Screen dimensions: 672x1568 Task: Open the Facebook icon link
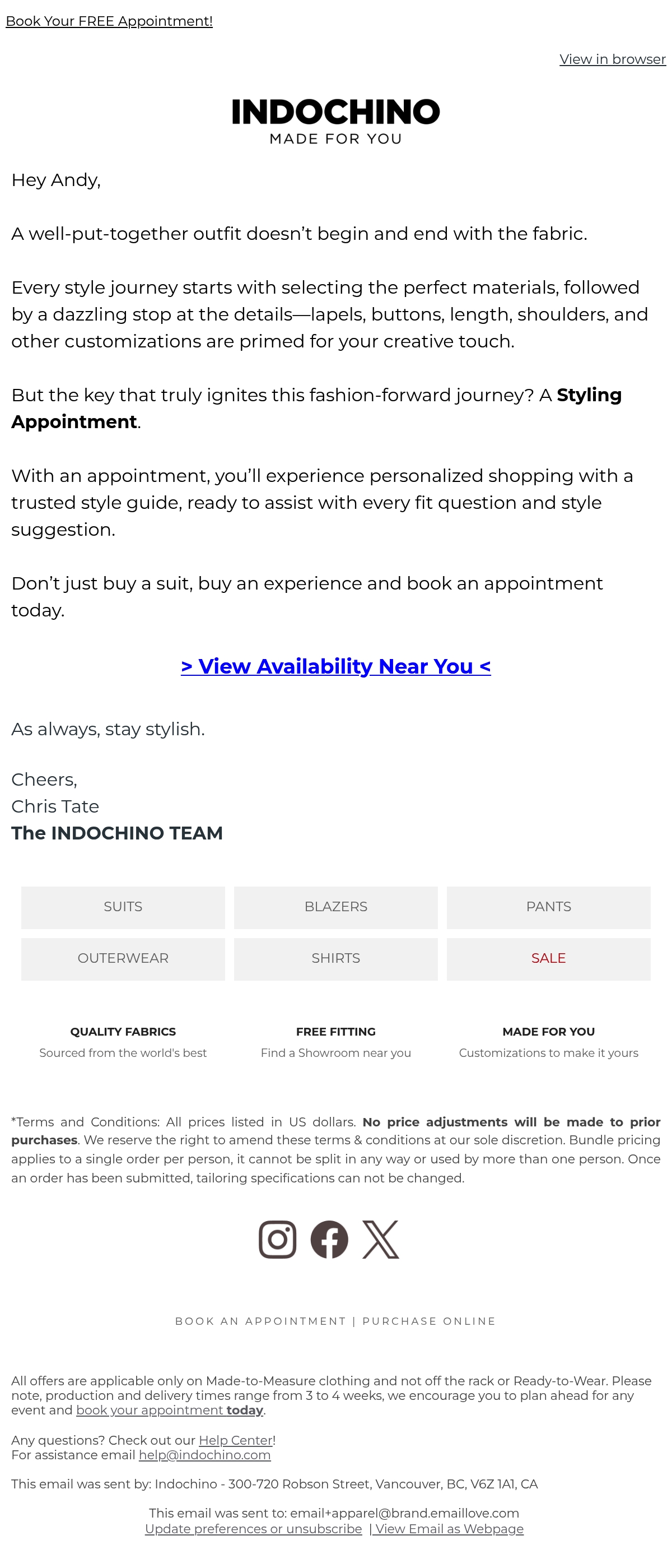329,1238
